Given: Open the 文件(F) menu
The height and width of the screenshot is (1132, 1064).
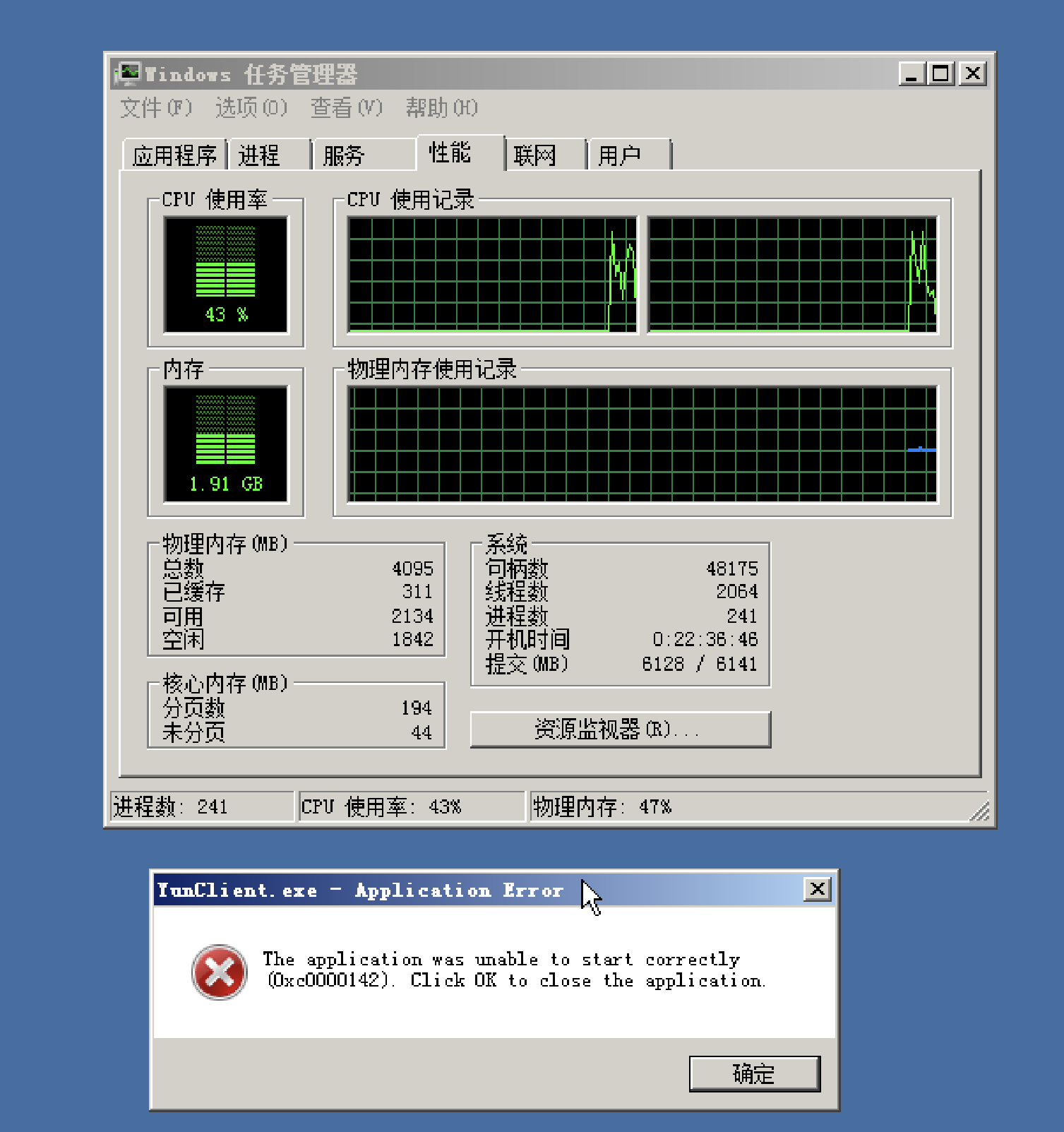Looking at the screenshot, I should click(x=156, y=108).
